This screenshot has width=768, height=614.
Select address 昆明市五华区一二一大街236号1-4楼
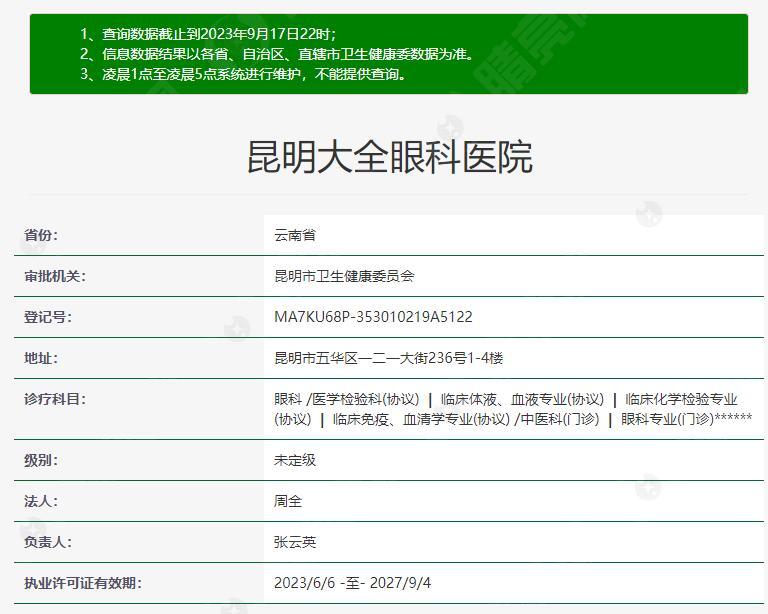click(388, 358)
